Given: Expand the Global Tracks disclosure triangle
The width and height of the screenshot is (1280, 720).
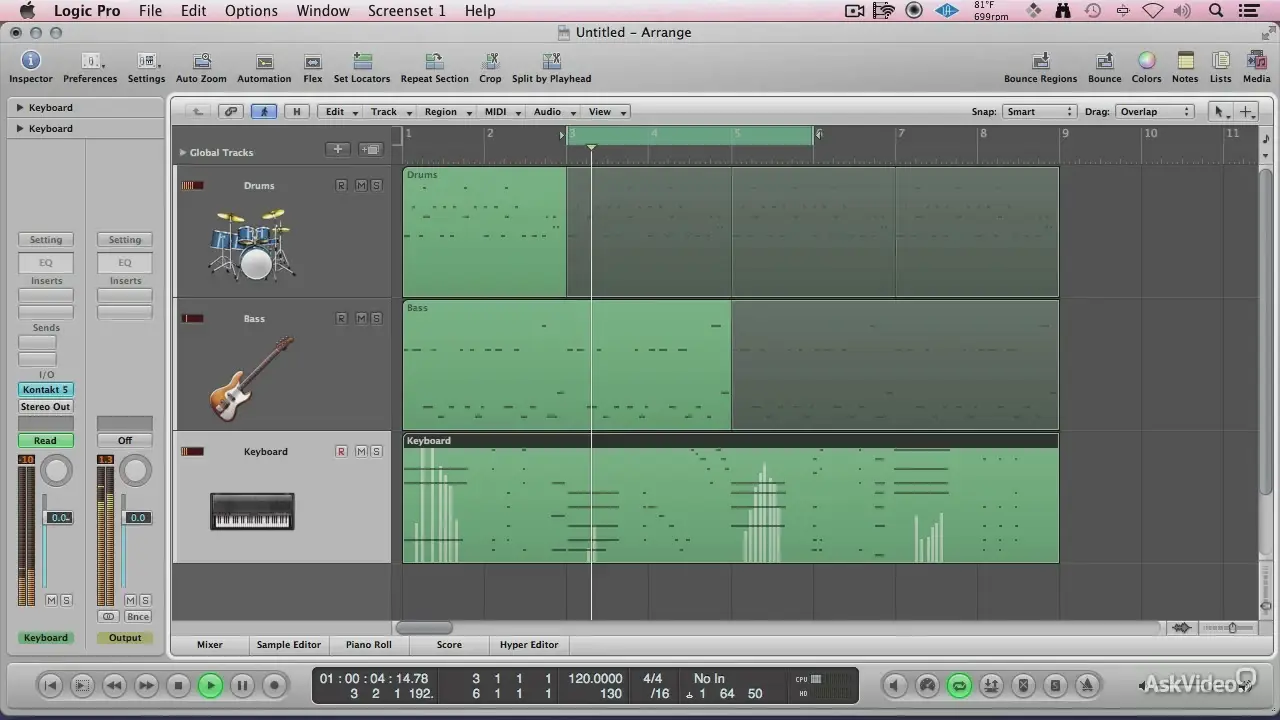Looking at the screenshot, I should click(183, 153).
